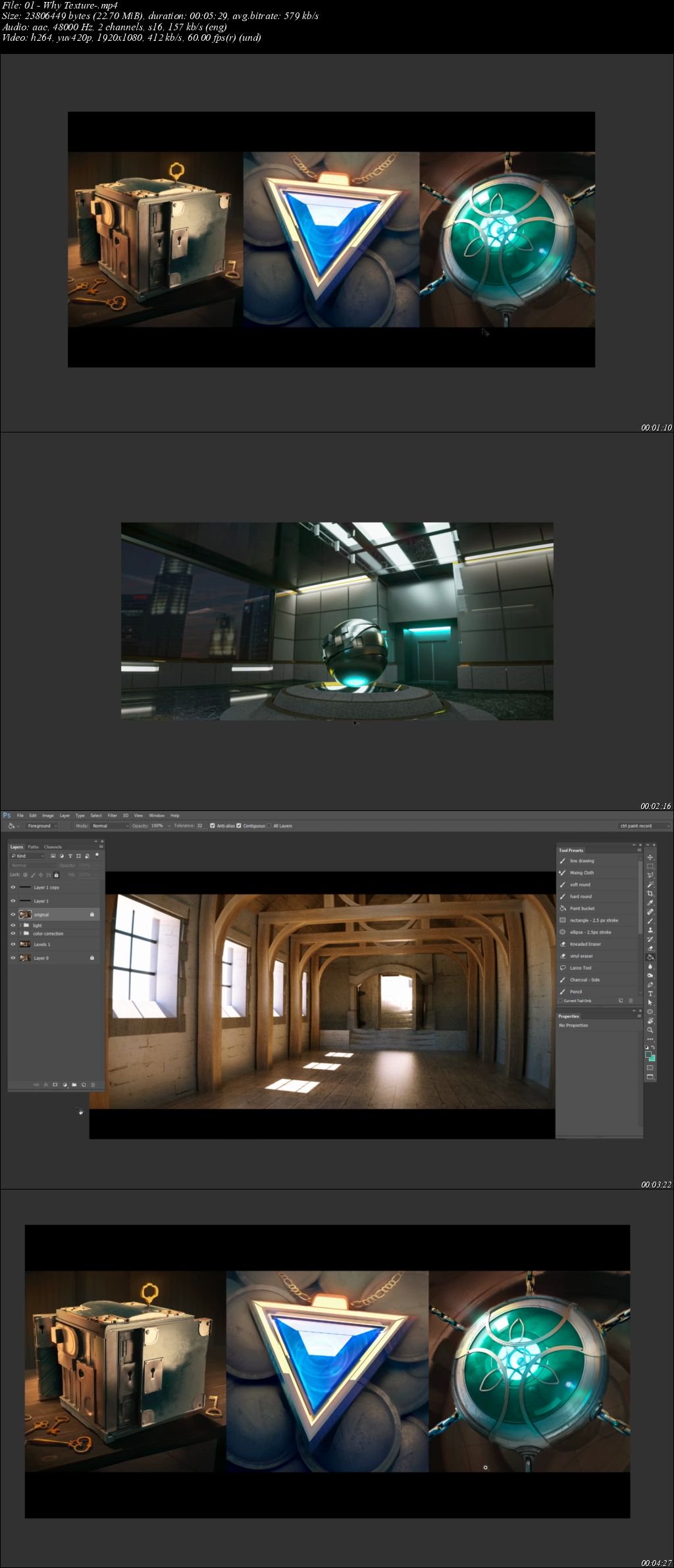Create new tool preset
This screenshot has height=1568, width=674.
click(621, 1001)
